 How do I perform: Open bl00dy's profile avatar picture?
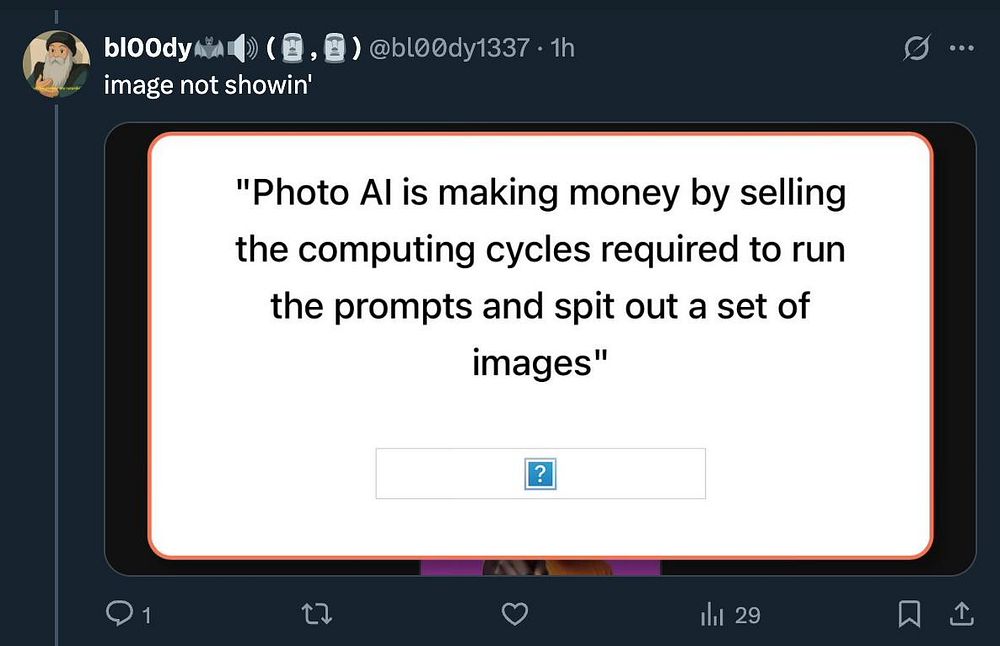coord(56,64)
